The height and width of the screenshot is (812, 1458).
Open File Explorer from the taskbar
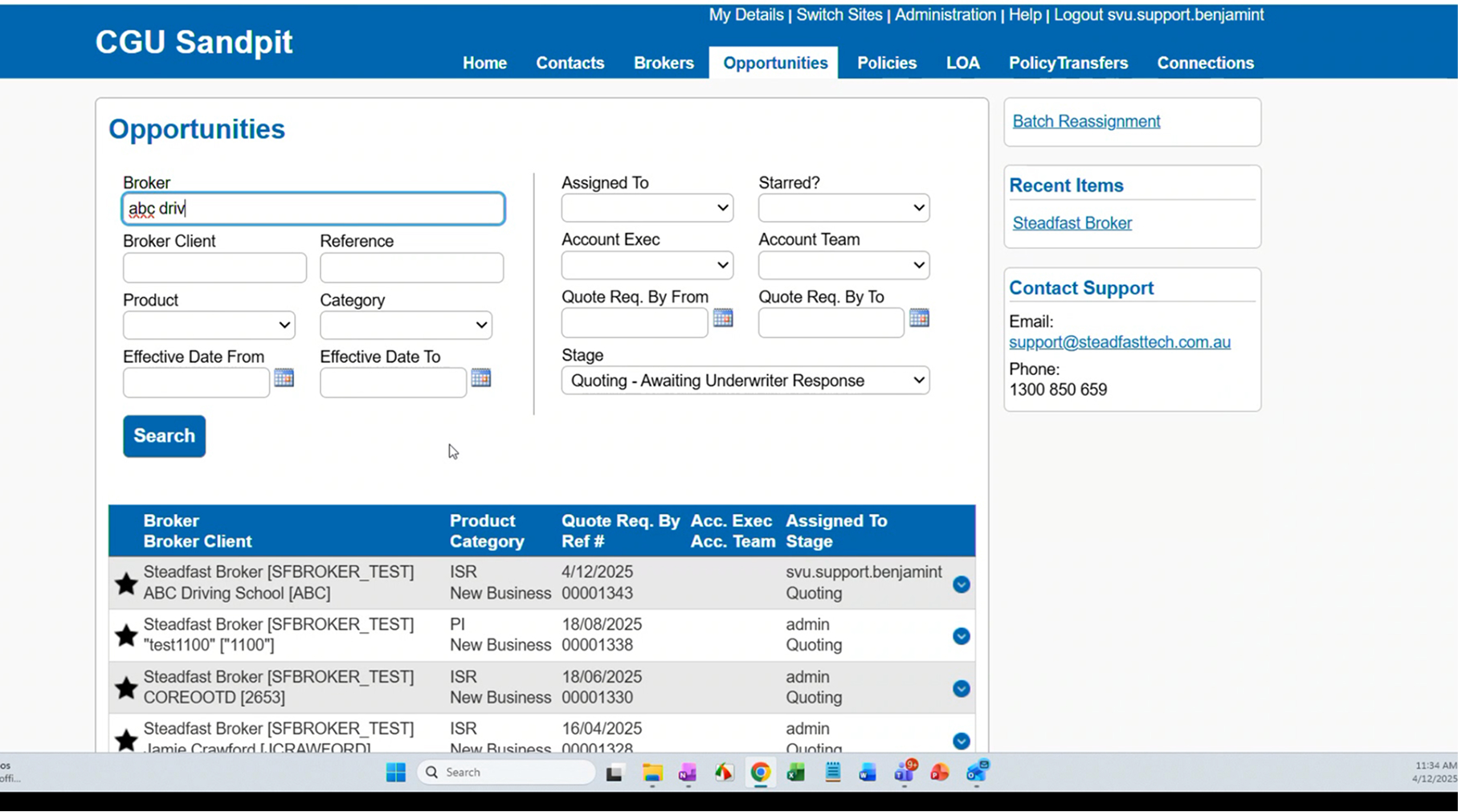tap(652, 773)
